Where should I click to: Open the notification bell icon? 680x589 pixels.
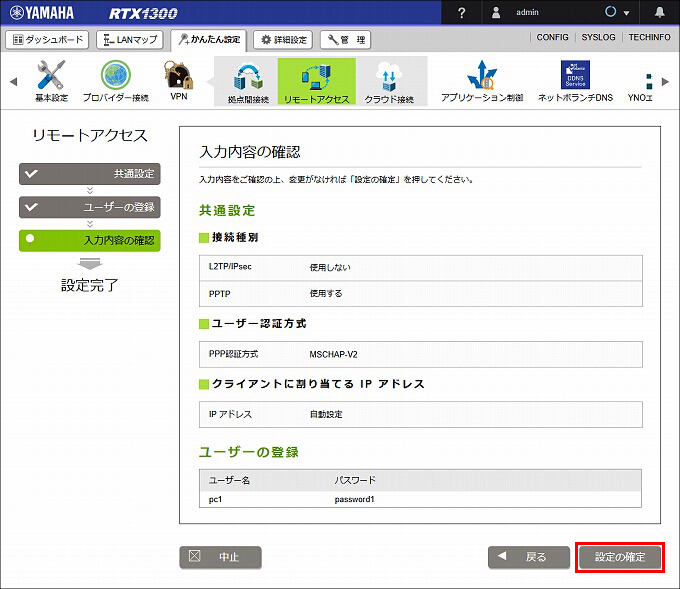click(659, 12)
